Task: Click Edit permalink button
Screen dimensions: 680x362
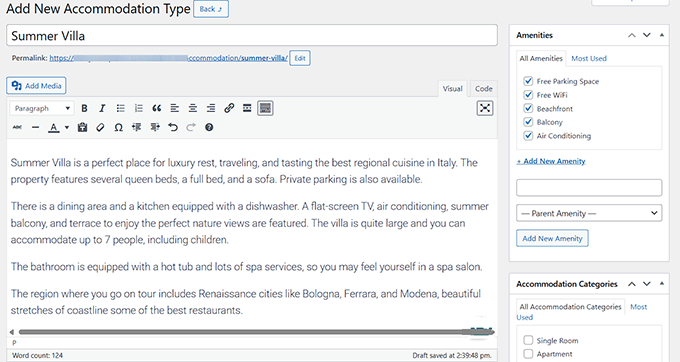Action: (x=300, y=58)
